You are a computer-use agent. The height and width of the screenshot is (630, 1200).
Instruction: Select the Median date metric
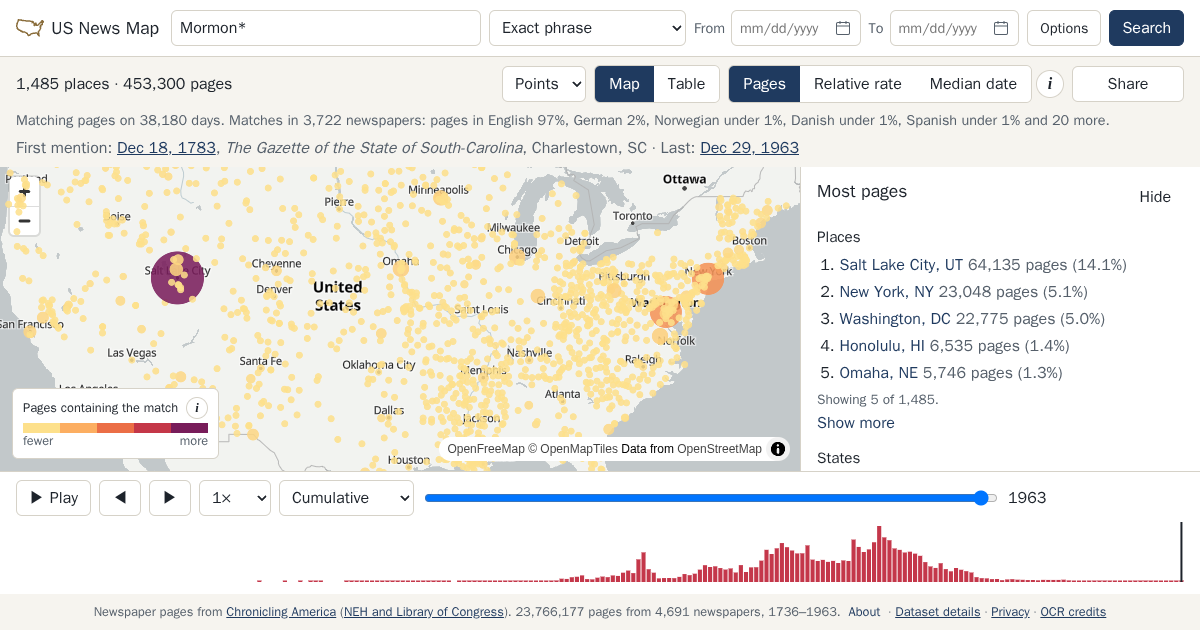click(973, 84)
